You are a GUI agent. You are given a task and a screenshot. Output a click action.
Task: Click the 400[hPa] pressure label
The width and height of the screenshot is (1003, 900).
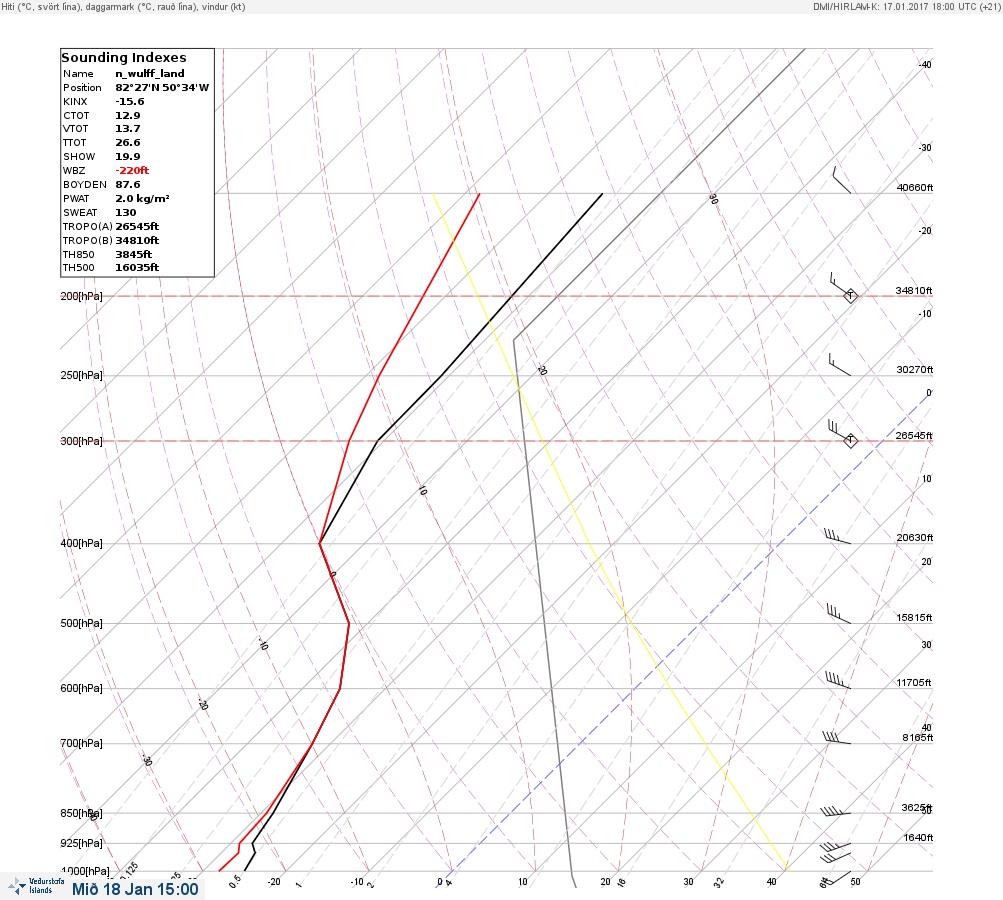point(81,543)
